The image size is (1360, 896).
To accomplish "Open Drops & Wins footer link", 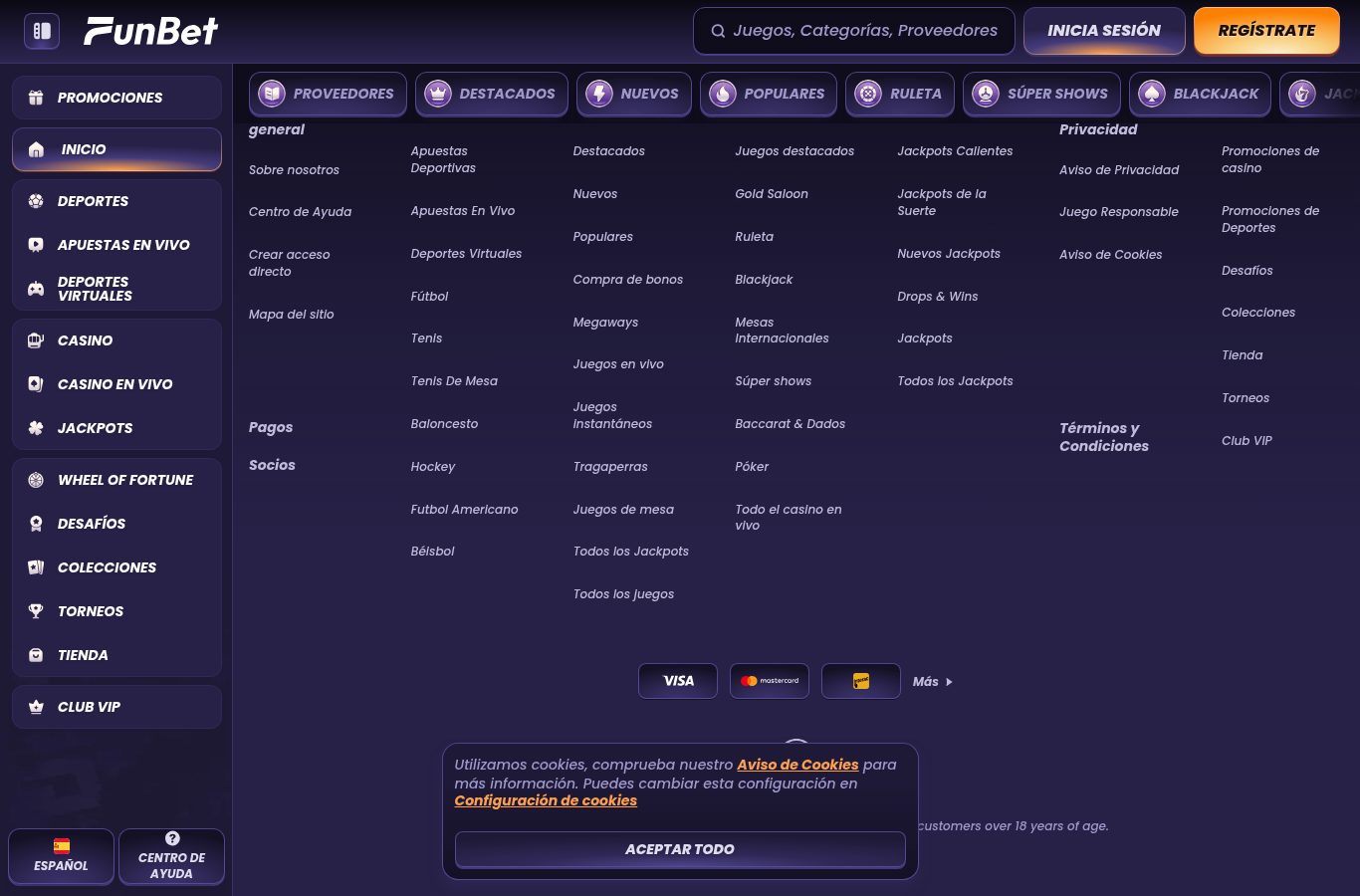I will 938,297.
